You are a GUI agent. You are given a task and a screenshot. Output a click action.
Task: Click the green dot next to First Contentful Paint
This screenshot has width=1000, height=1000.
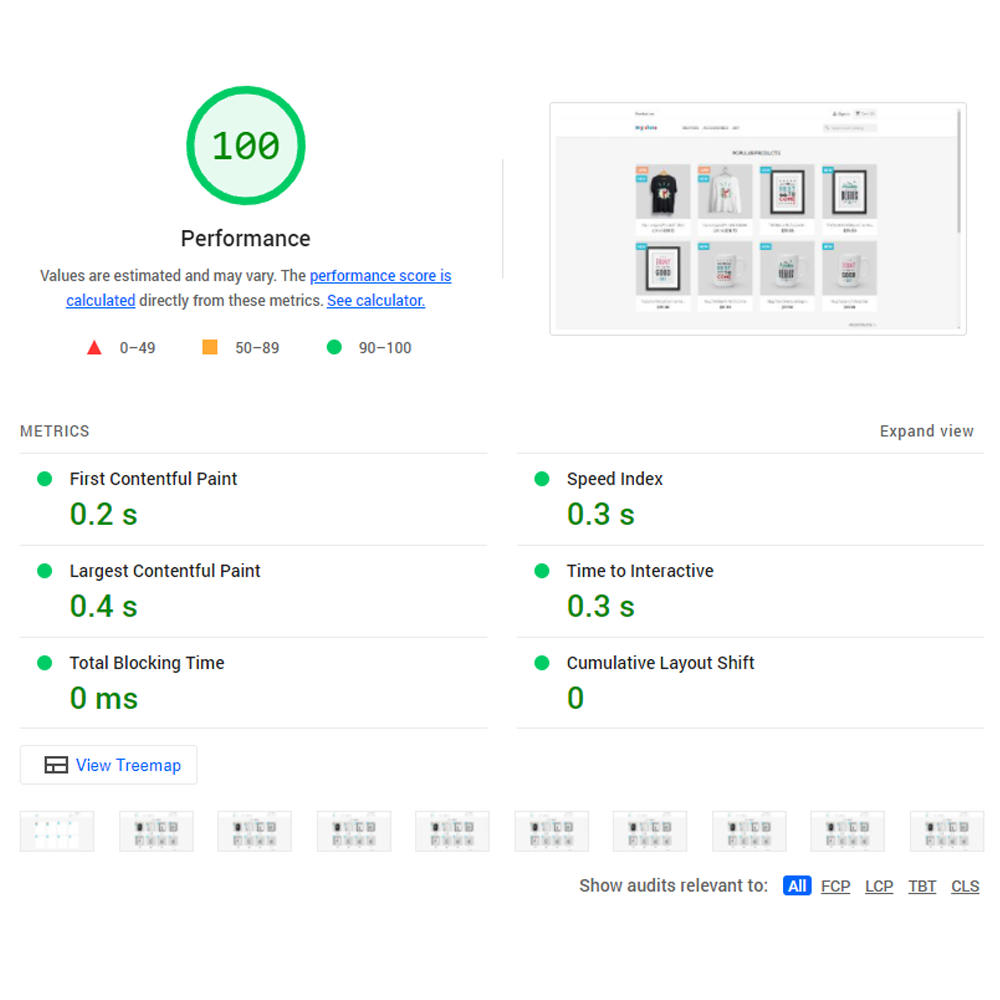click(45, 479)
